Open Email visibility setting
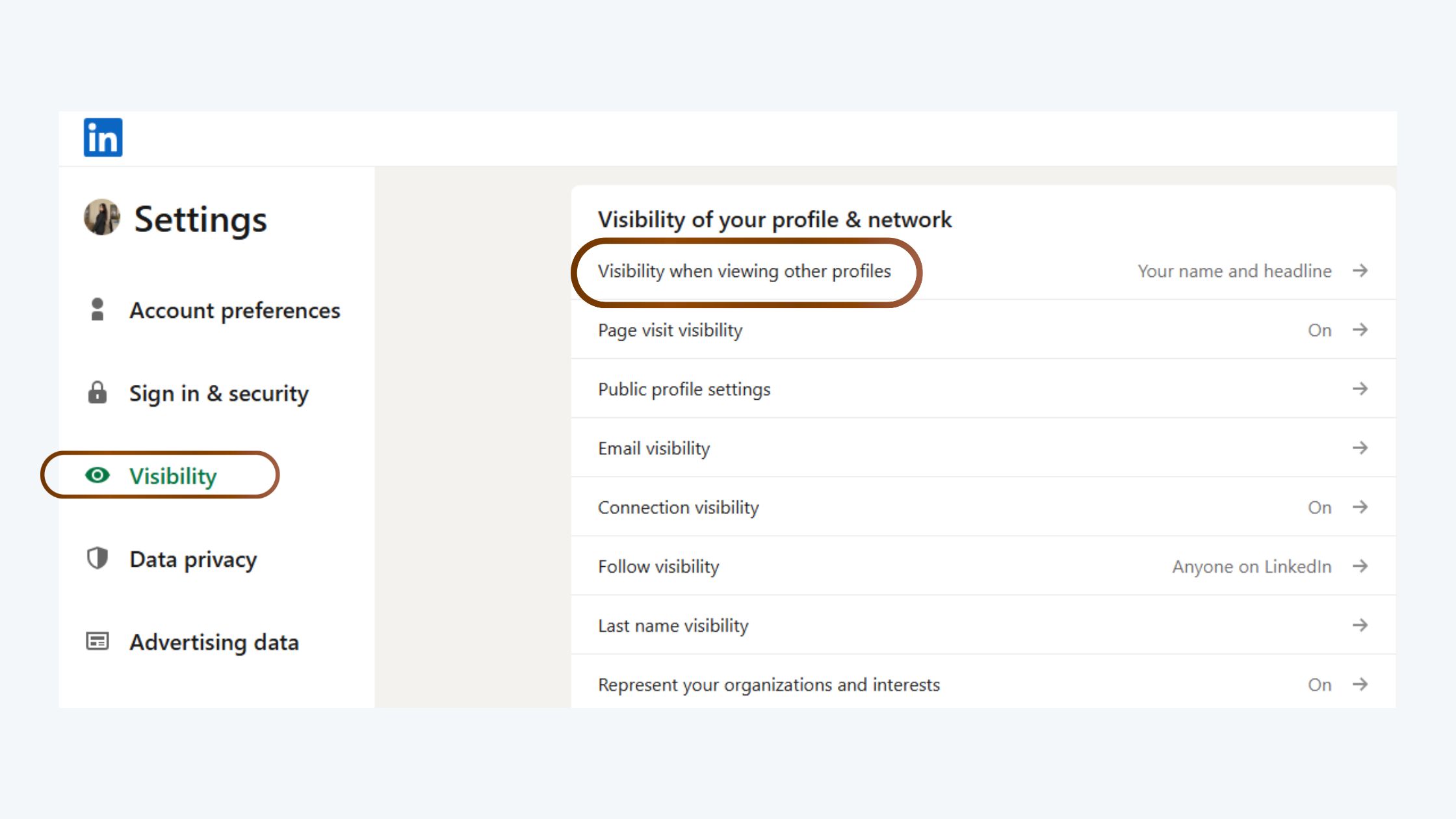This screenshot has width=1456, height=819. (983, 448)
